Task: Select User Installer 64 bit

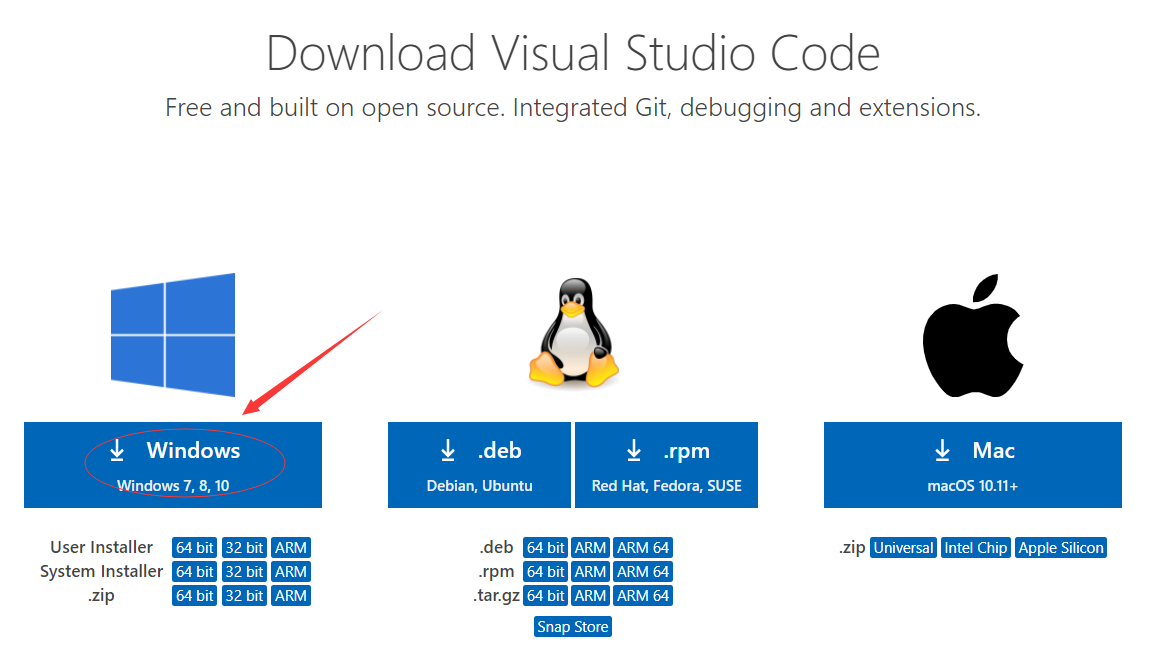Action: click(194, 548)
